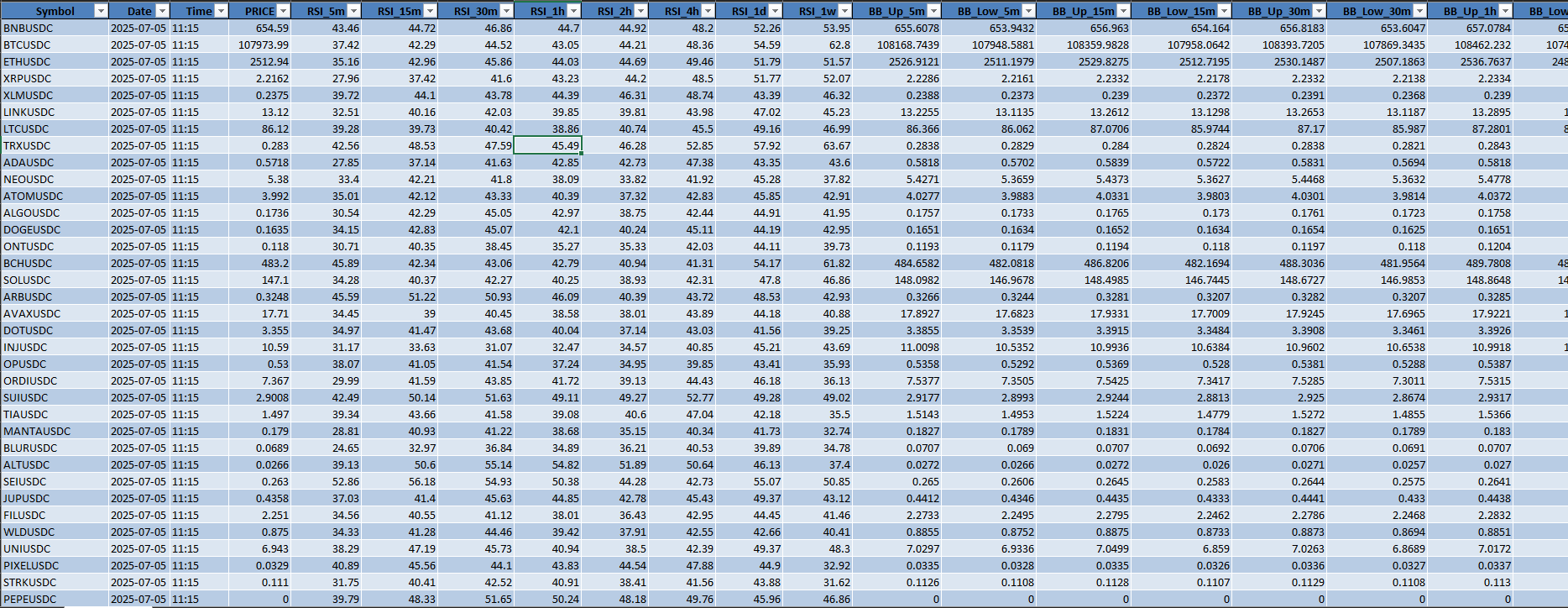Open the Symbol column filter dropdown

point(101,11)
